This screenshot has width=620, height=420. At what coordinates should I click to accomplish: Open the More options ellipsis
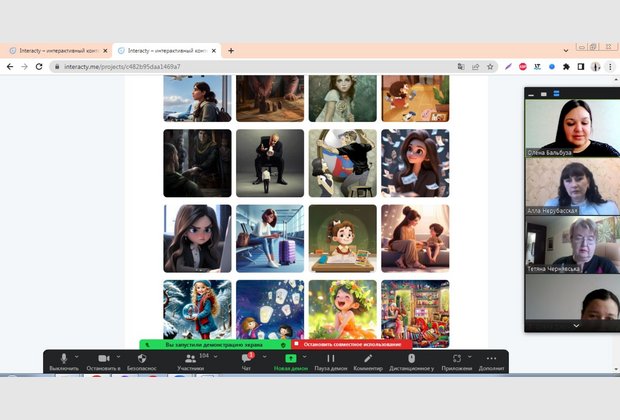(491, 358)
